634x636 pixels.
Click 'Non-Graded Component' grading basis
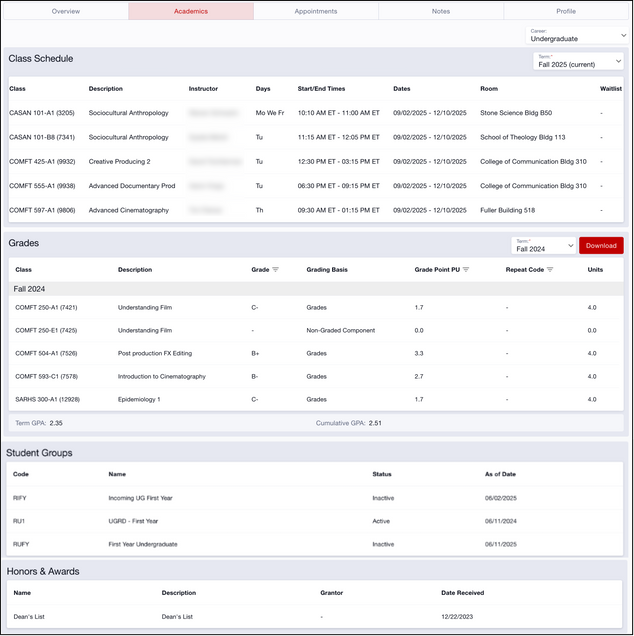[x=340, y=331]
